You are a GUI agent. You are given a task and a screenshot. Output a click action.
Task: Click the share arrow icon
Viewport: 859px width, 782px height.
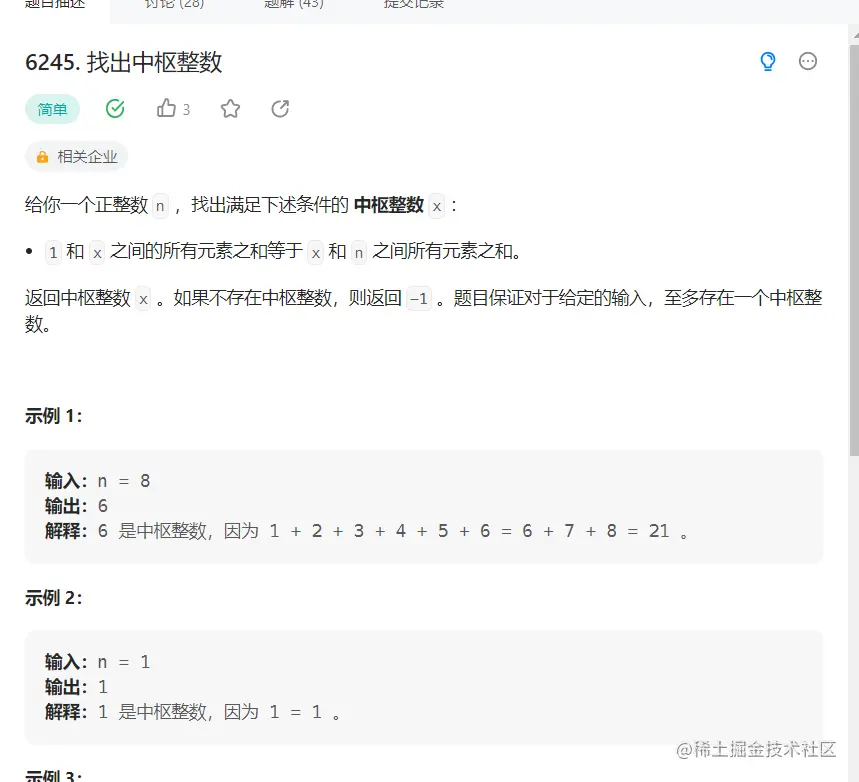(x=280, y=109)
